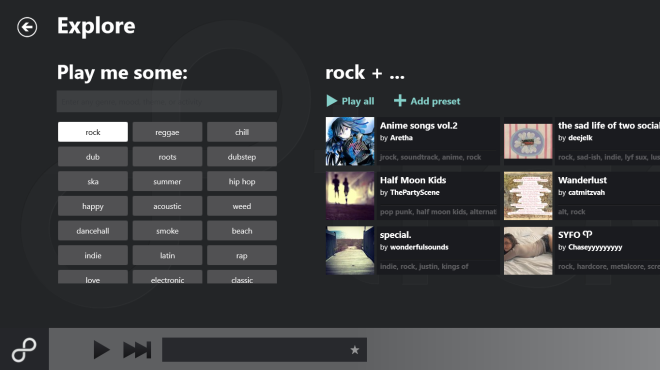The width and height of the screenshot is (660, 370).
Task: Click the Add preset plus icon
Action: pos(399,101)
